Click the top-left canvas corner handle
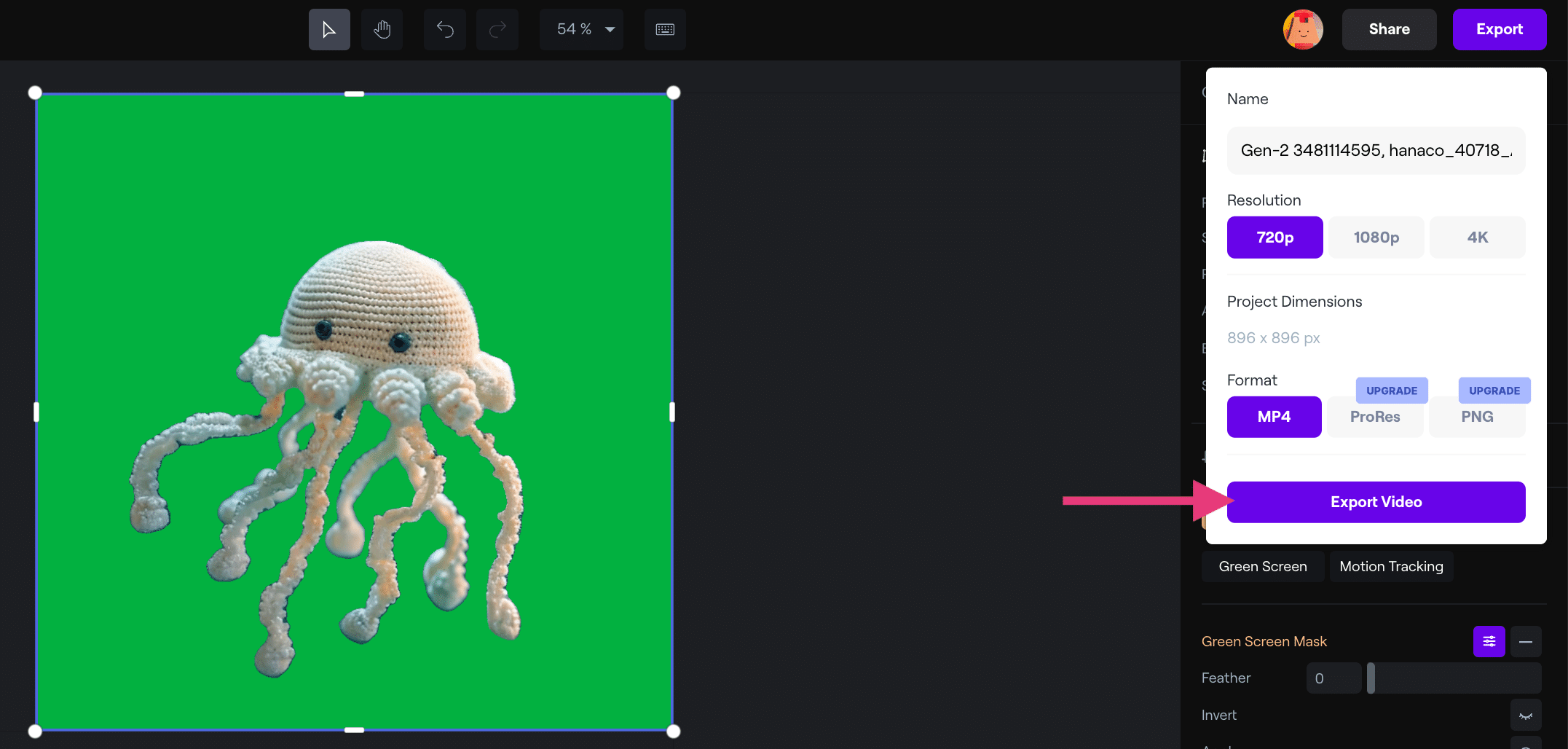The height and width of the screenshot is (749, 1568). [35, 93]
